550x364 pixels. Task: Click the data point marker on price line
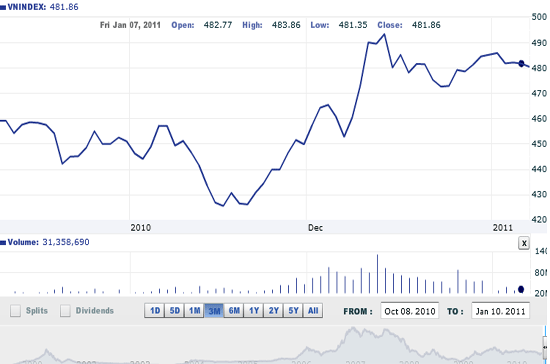pyautogui.click(x=521, y=63)
